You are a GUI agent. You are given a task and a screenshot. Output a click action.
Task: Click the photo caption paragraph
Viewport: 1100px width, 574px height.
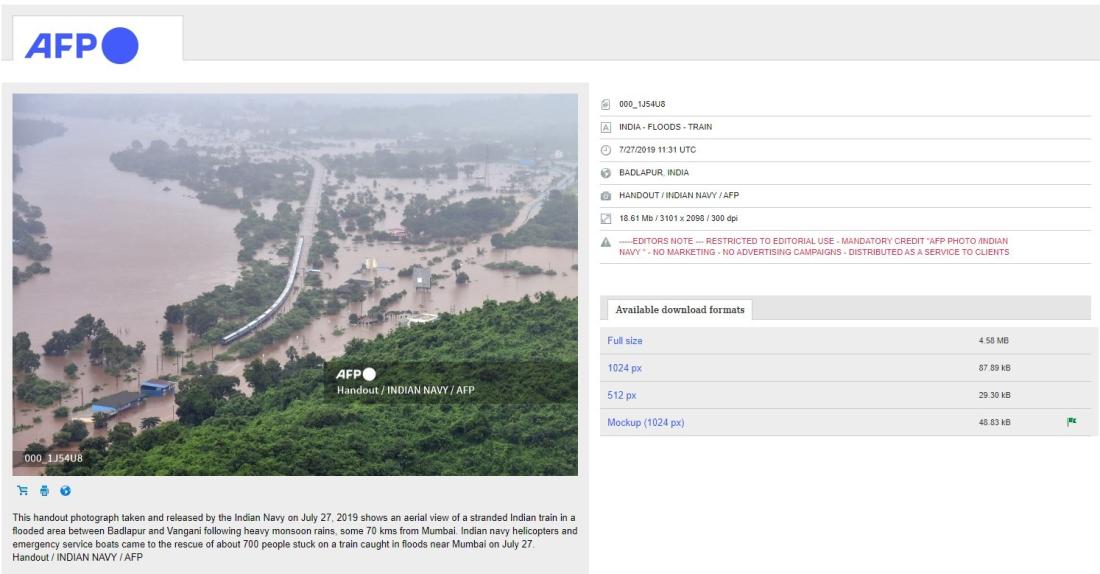coord(295,538)
